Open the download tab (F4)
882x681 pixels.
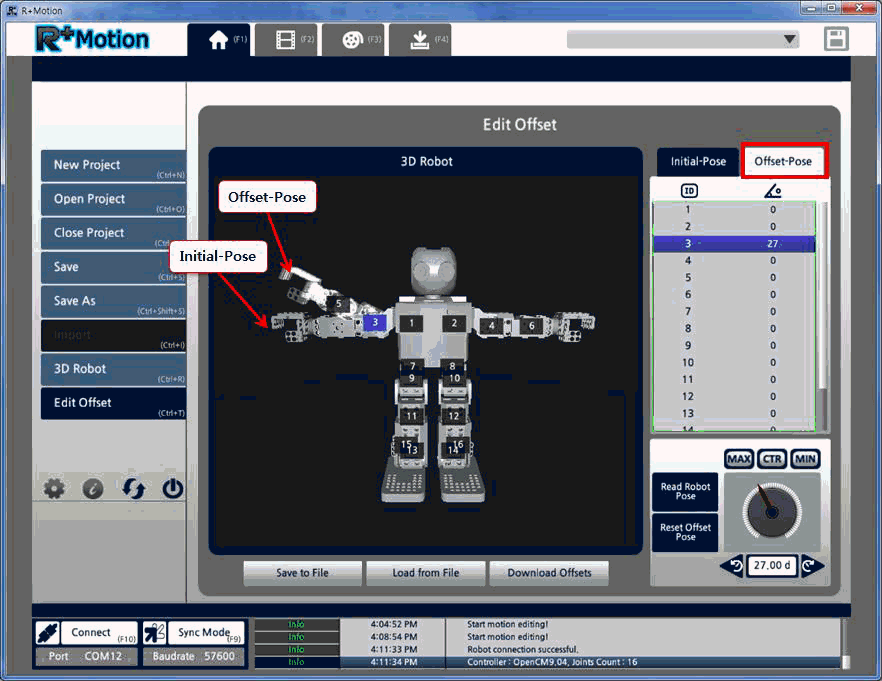click(420, 40)
